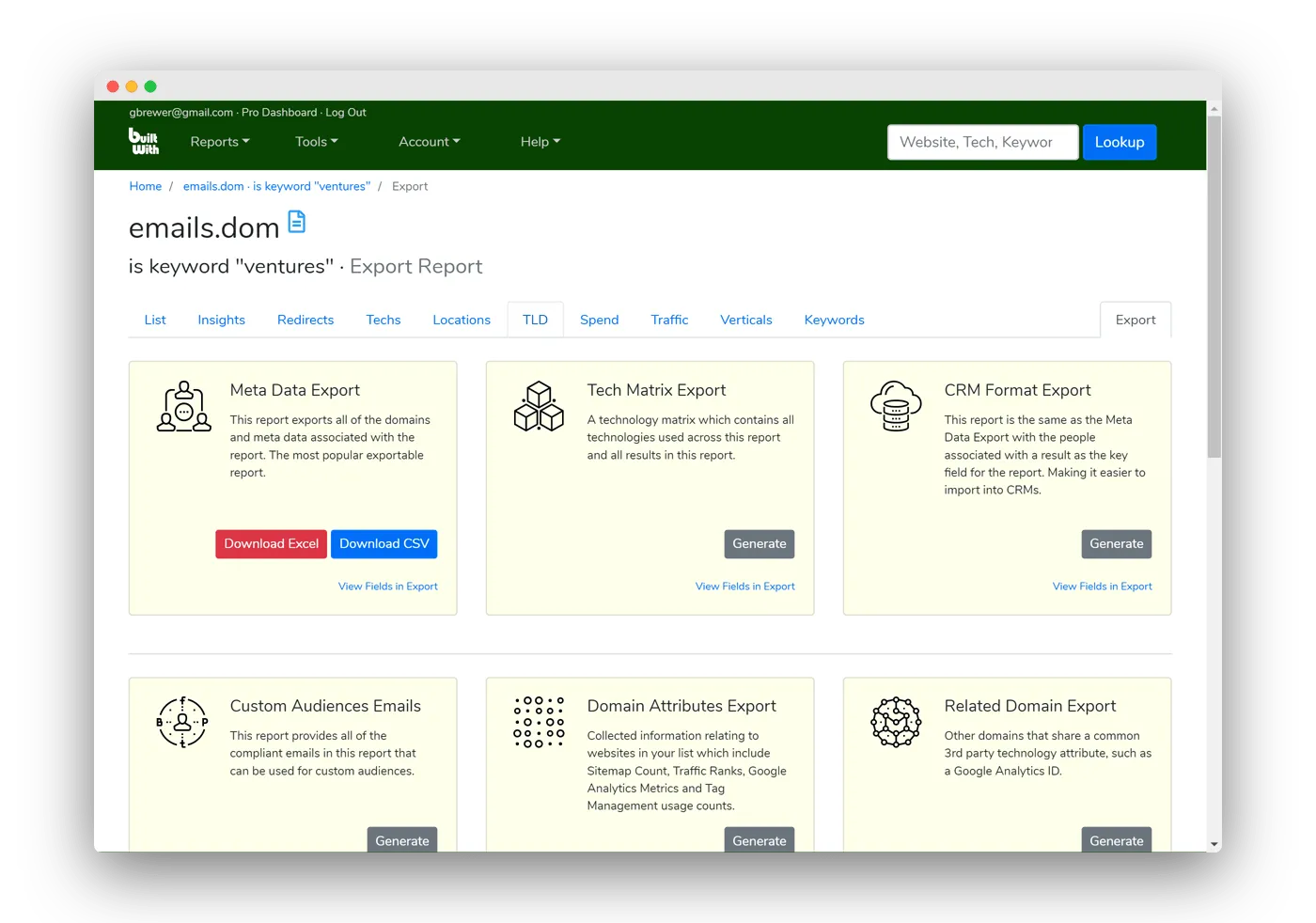Generate the Tech Matrix Export report
The height and width of the screenshot is (923, 1316).
point(759,544)
